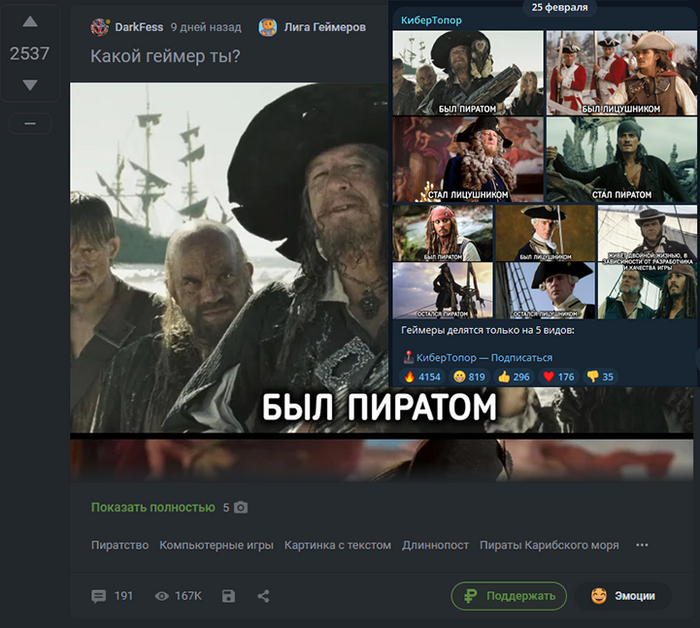Collapse the post using the minus button
The image size is (700, 628).
(30, 123)
